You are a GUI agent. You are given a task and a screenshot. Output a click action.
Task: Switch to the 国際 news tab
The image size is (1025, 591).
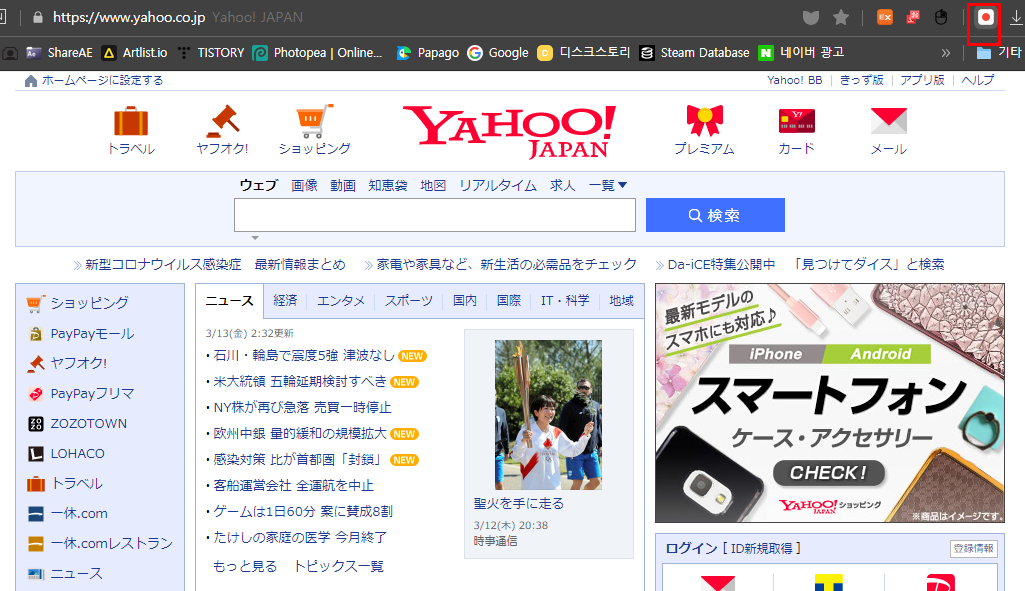[509, 301]
